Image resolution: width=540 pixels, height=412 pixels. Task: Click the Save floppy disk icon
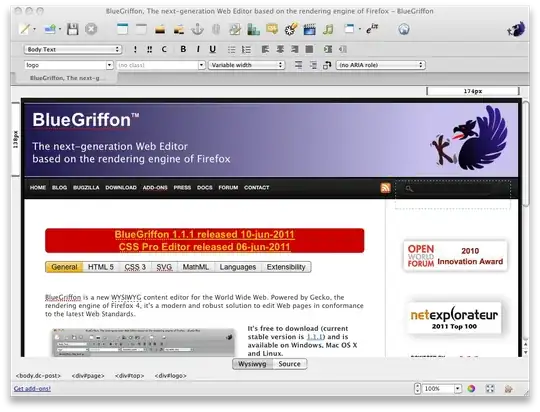(72, 29)
